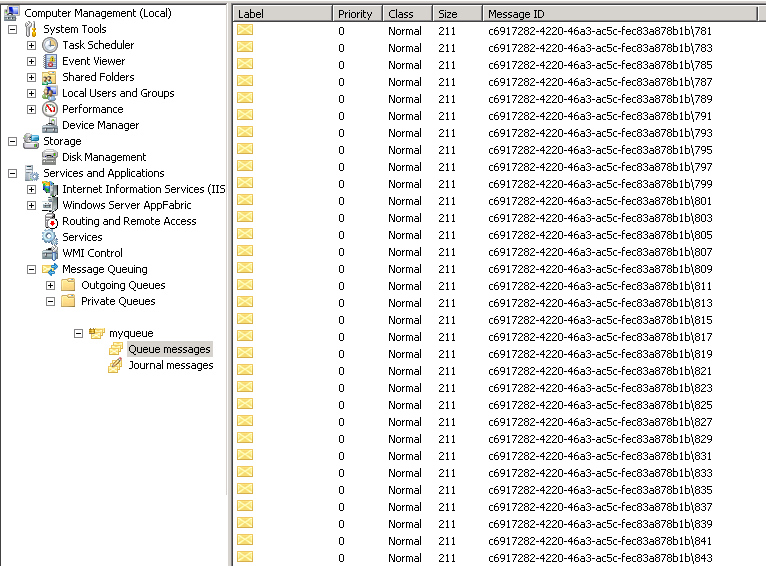Select the Event Viewer icon
This screenshot has height=566, width=766.
click(x=50, y=61)
